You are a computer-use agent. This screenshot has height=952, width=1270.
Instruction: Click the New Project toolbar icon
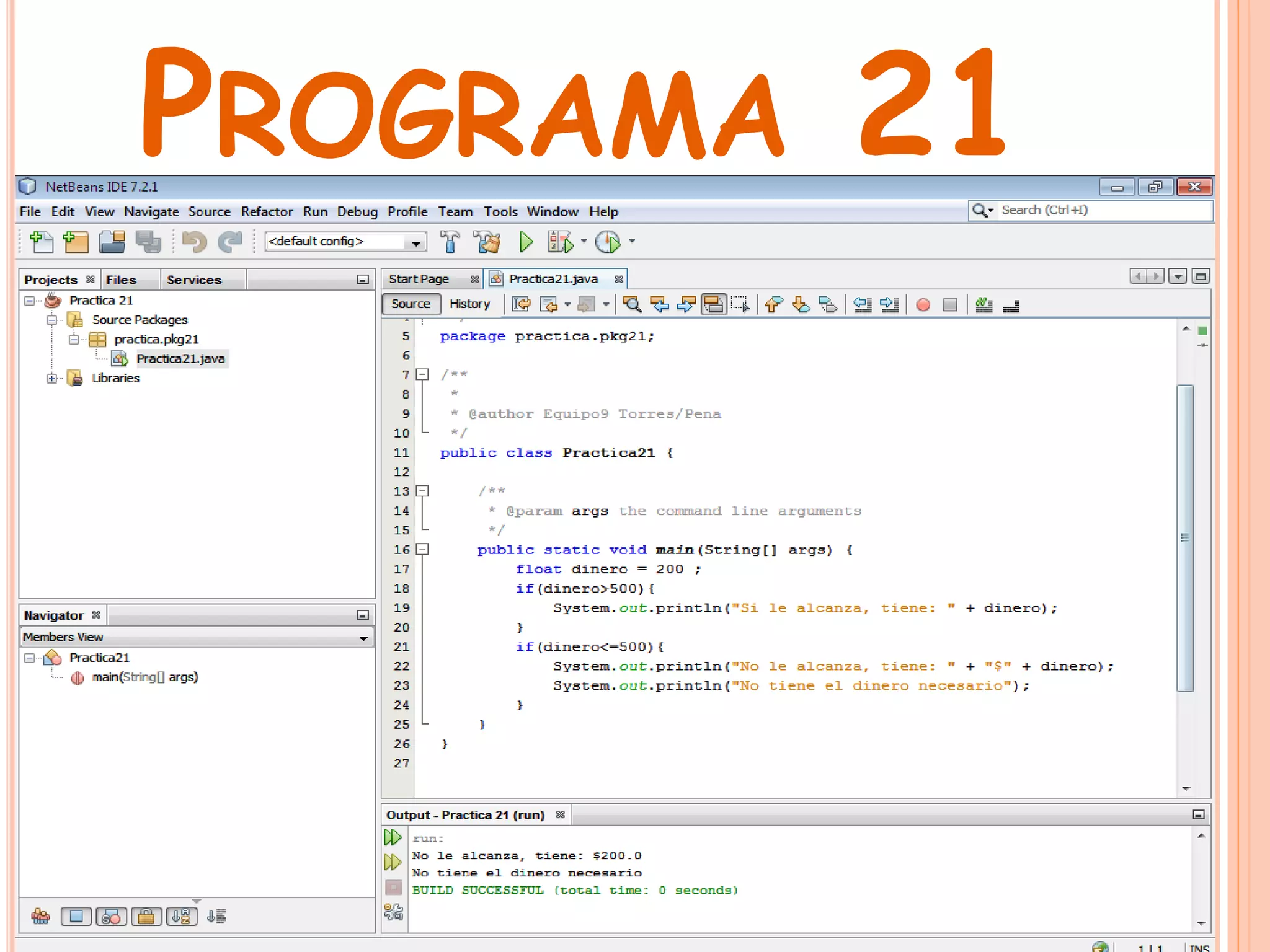click(76, 242)
